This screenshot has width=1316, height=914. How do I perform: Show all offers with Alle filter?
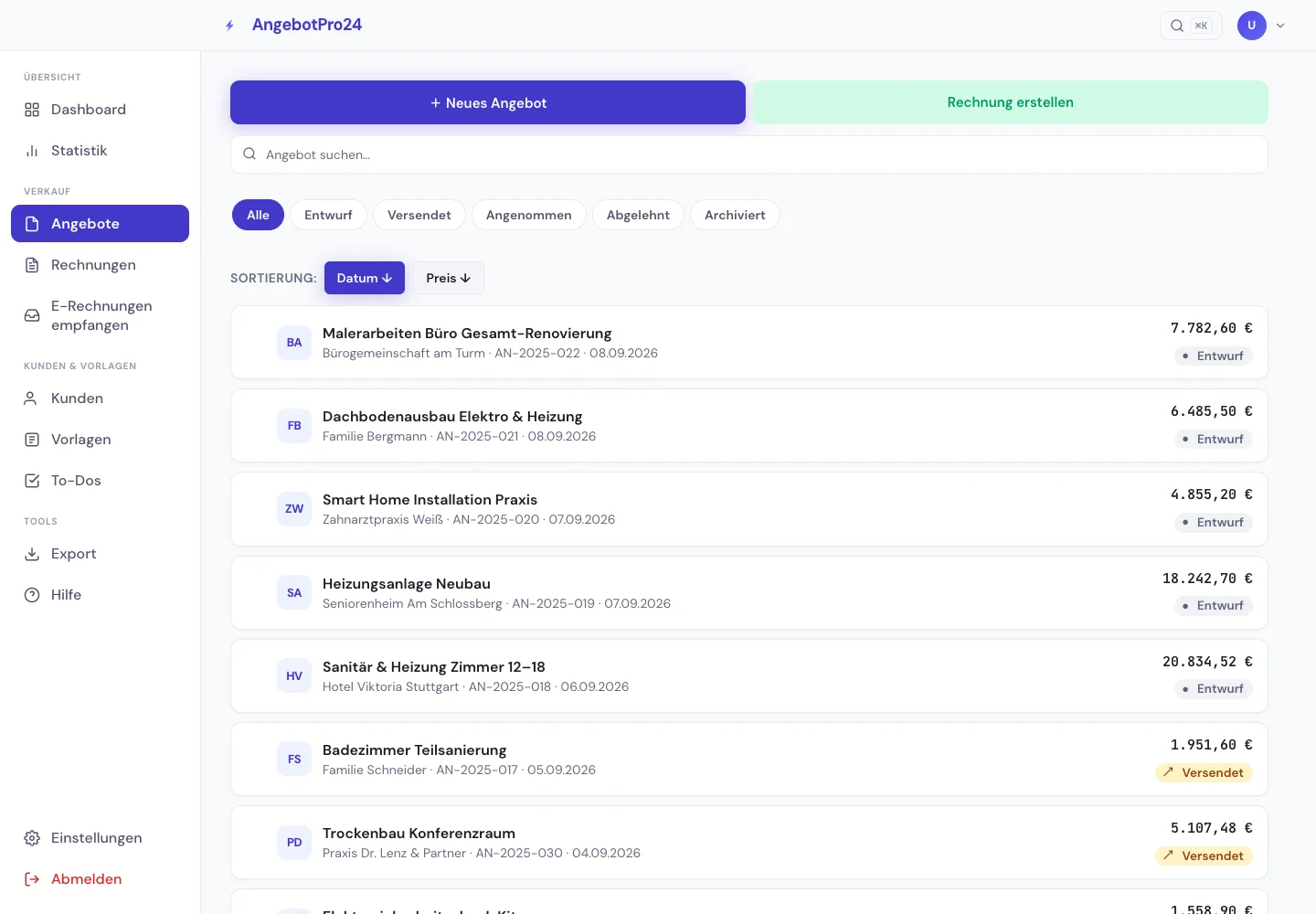(258, 215)
